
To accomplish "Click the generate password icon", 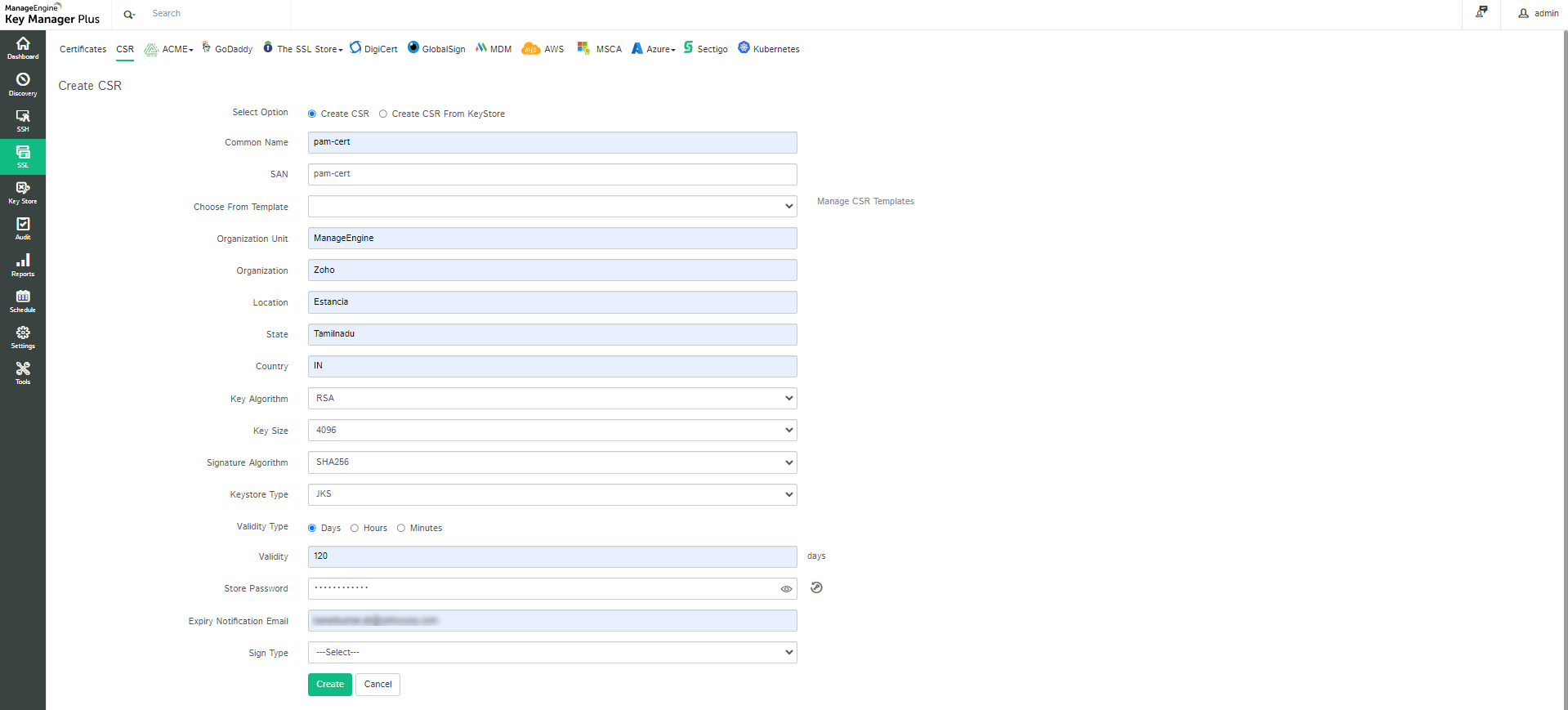I will coord(816,587).
